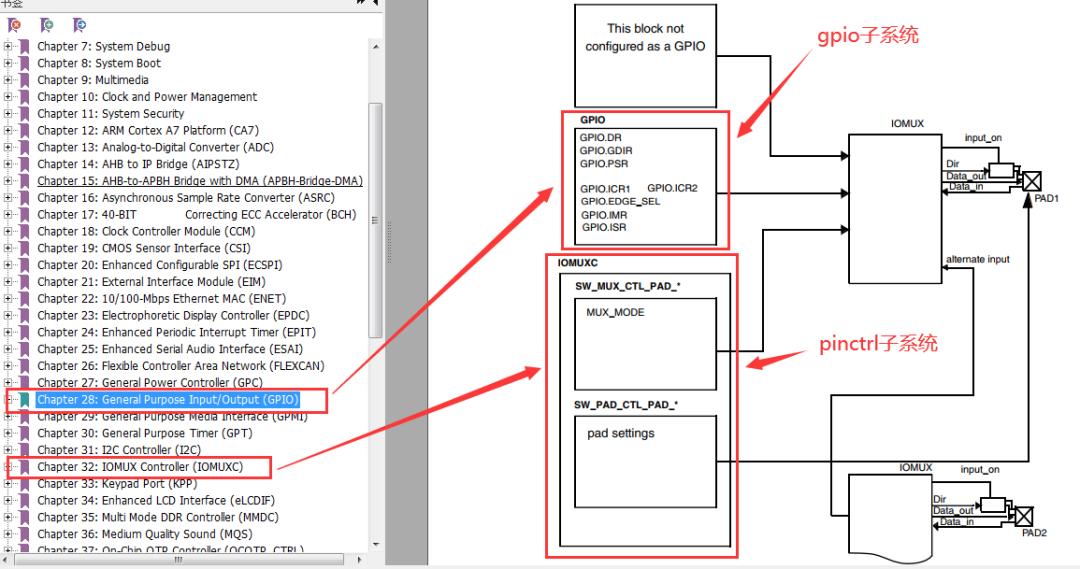Click the add bookmark icon
This screenshot has height=569, width=1080.
click(x=47, y=25)
